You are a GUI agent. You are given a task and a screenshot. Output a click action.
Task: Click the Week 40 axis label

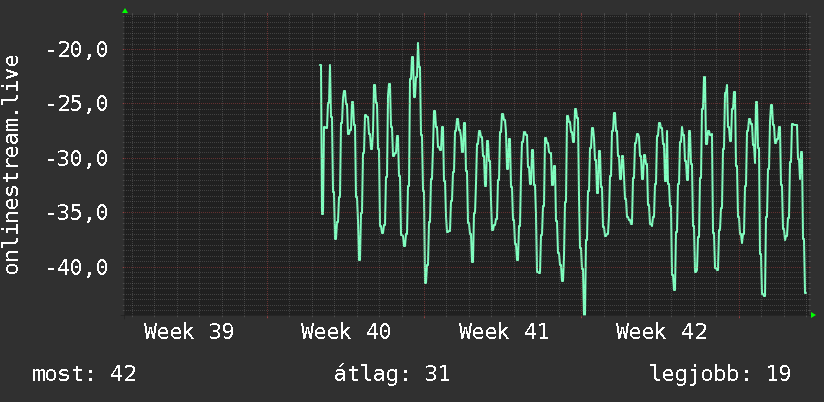[346, 332]
